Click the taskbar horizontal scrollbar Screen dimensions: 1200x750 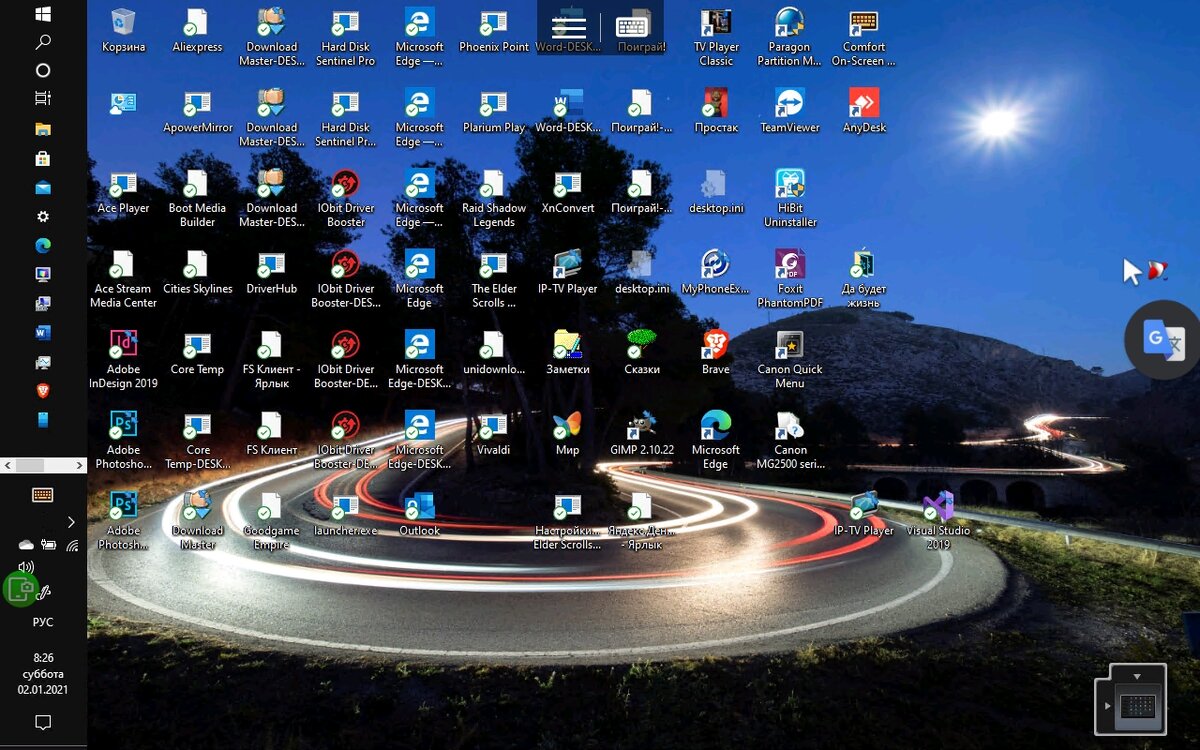coord(43,465)
